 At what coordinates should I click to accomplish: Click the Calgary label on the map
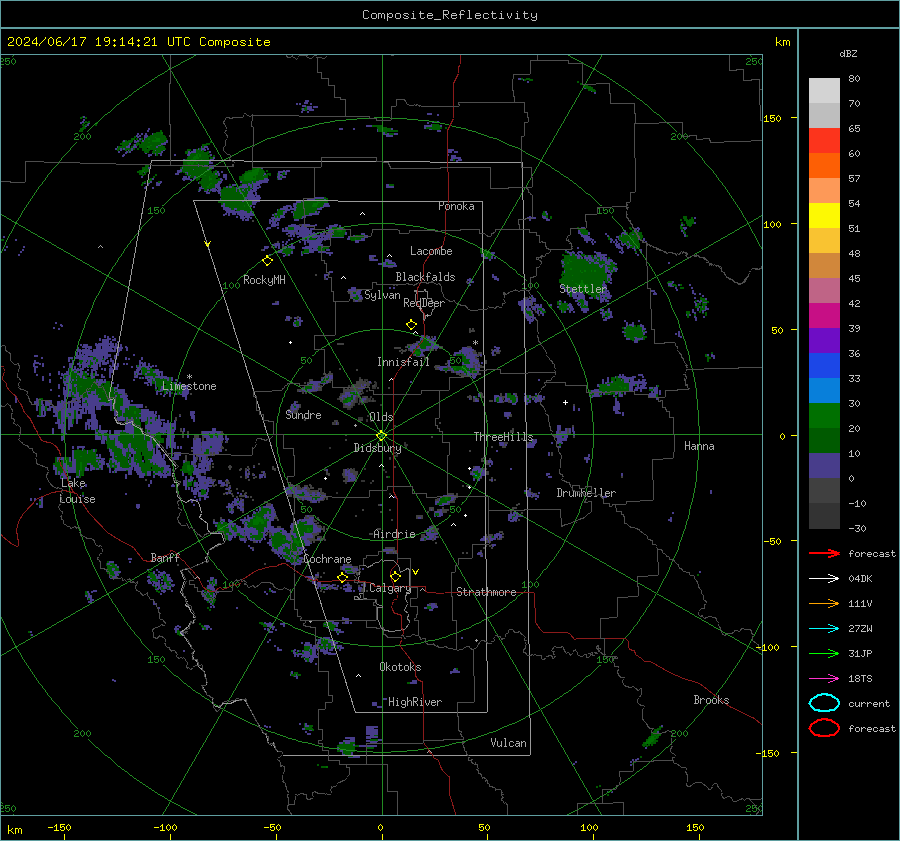click(390, 588)
